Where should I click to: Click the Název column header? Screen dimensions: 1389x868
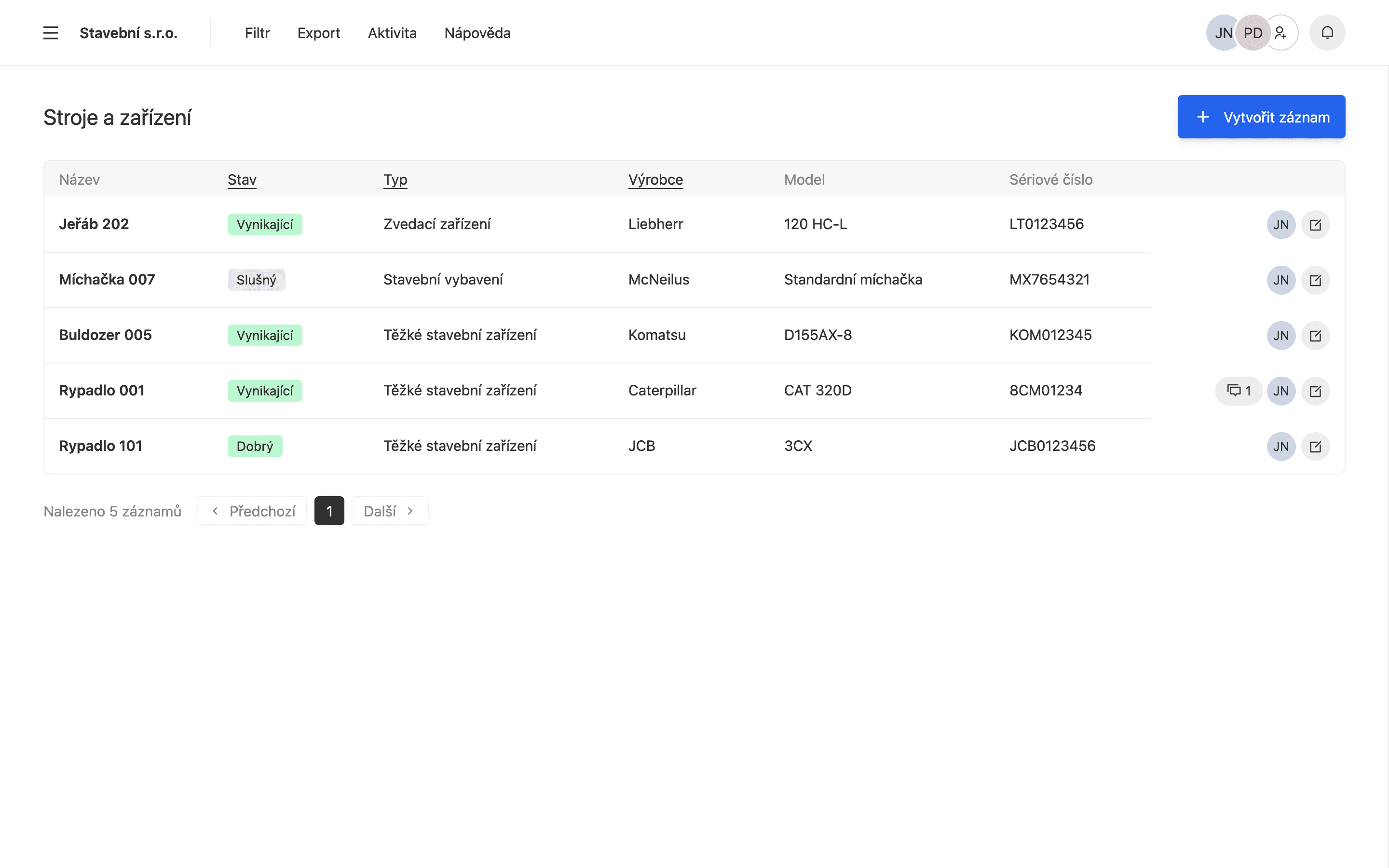[x=79, y=180]
